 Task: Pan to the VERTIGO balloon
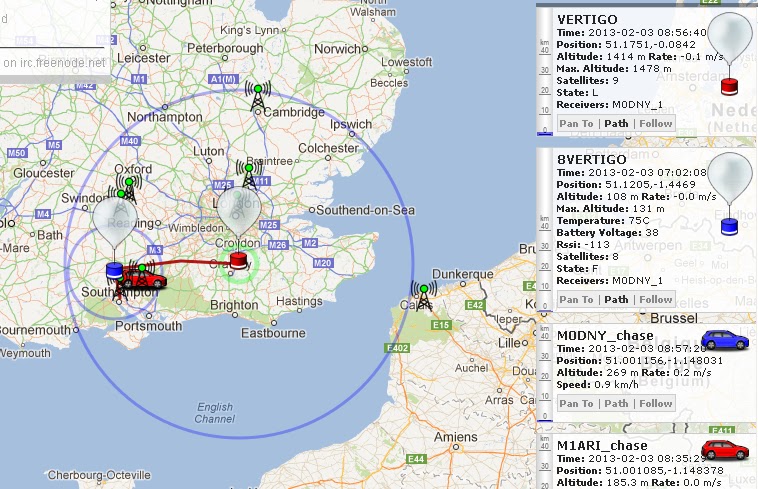576,124
